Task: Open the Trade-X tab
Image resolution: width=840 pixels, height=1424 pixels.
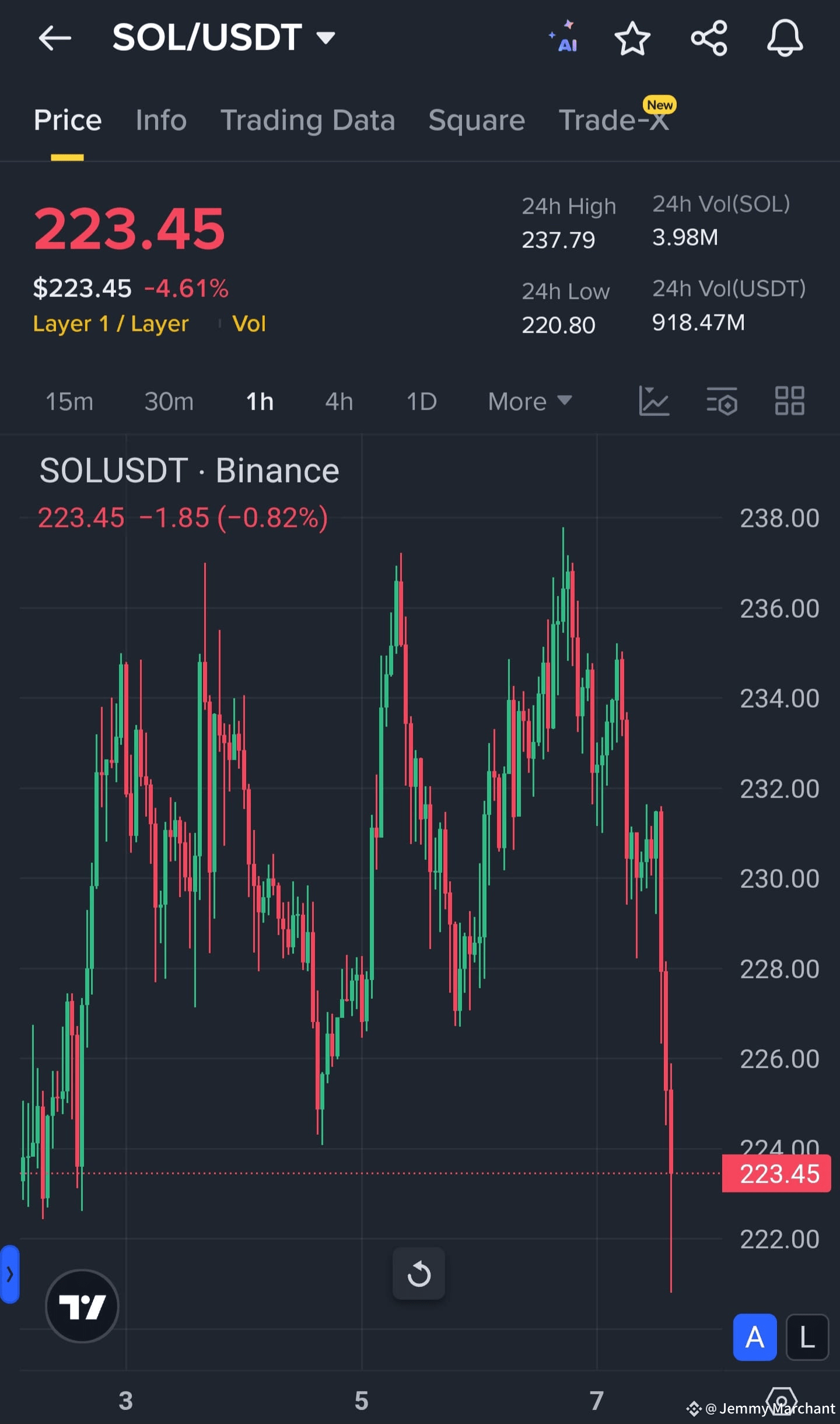Action: click(x=614, y=120)
